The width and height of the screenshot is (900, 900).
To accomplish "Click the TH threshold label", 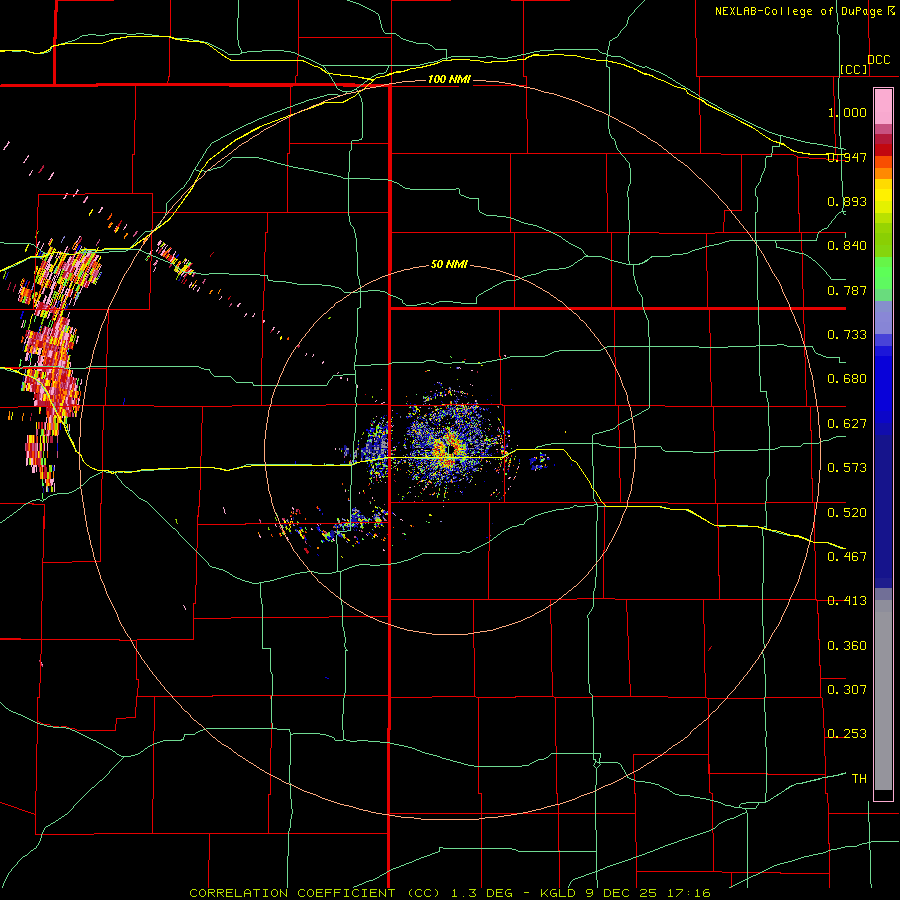I will pyautogui.click(x=859, y=779).
